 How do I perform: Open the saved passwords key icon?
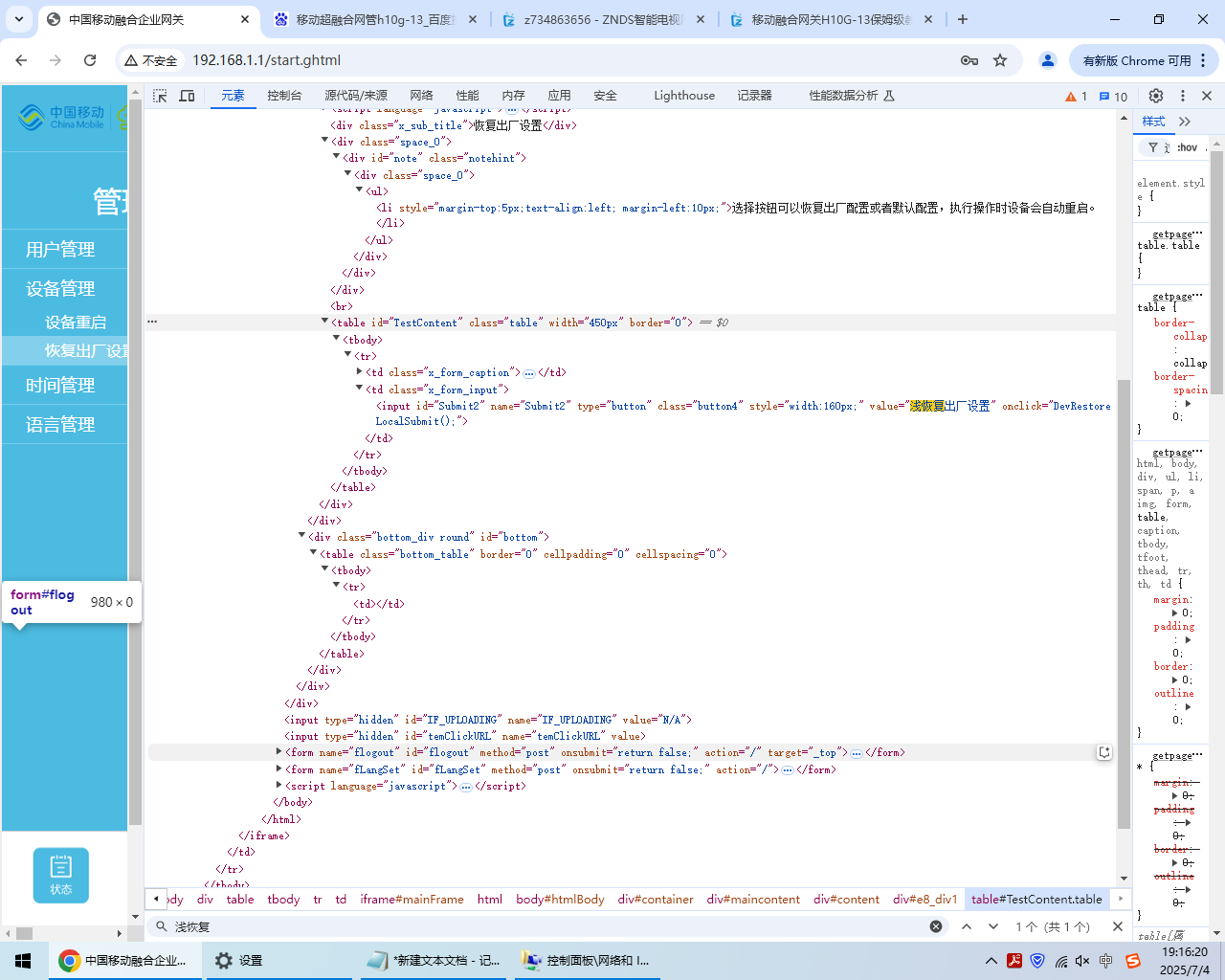pos(969,60)
